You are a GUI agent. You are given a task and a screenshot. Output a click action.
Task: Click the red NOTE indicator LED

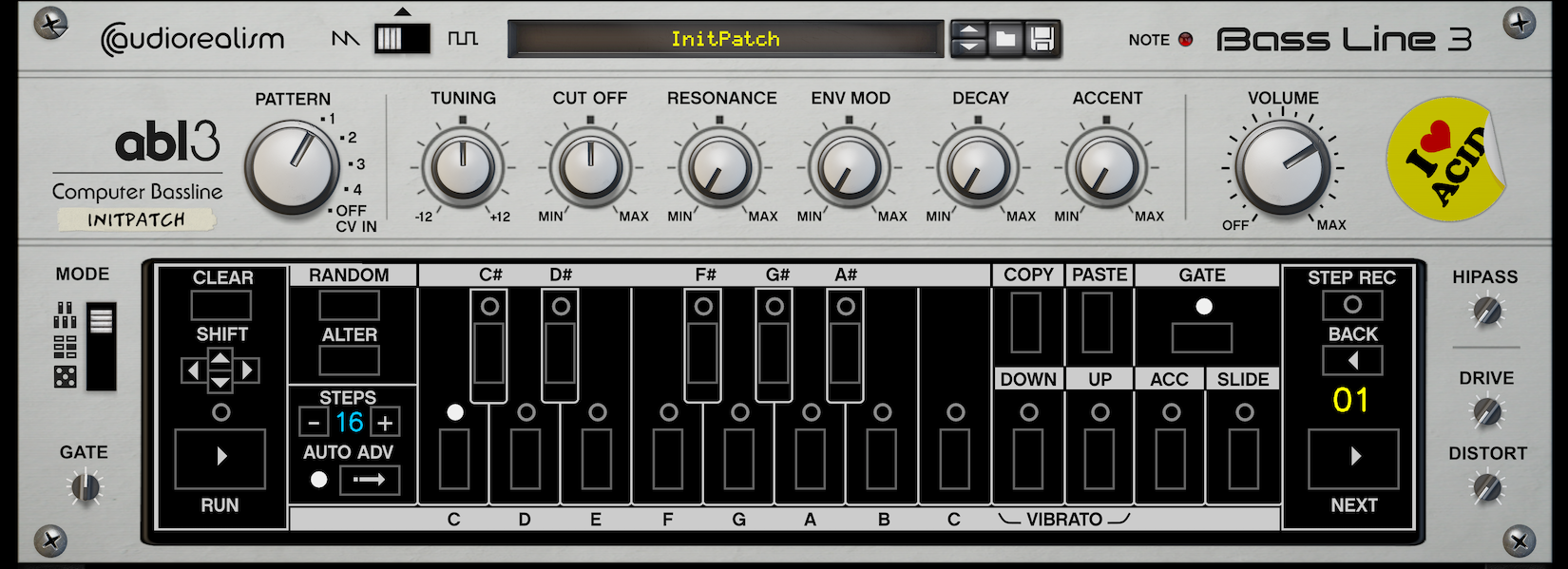click(x=1185, y=39)
